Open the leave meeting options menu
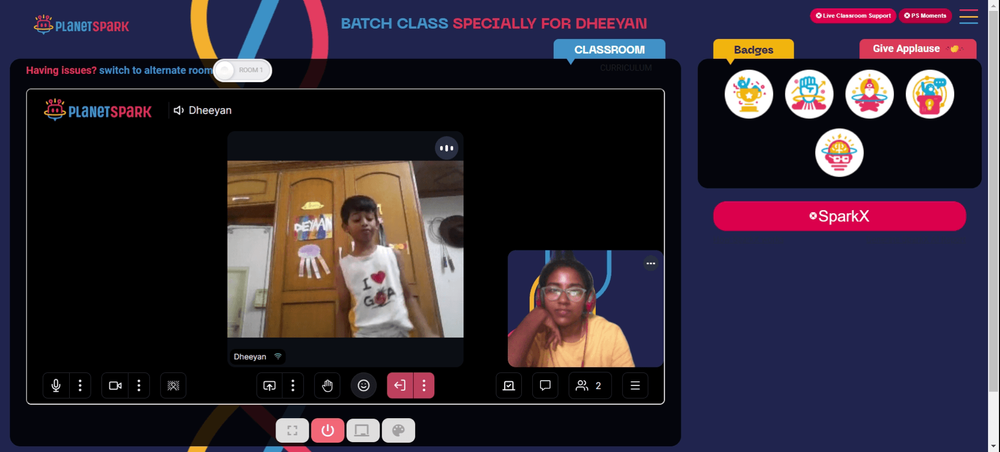Screen dimensions: 1000x452 (x=424, y=386)
